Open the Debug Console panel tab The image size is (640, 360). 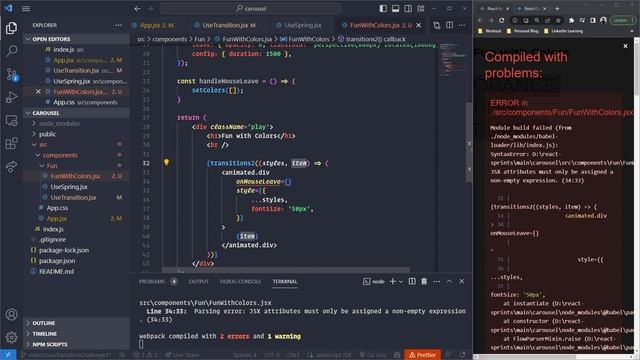coord(240,282)
